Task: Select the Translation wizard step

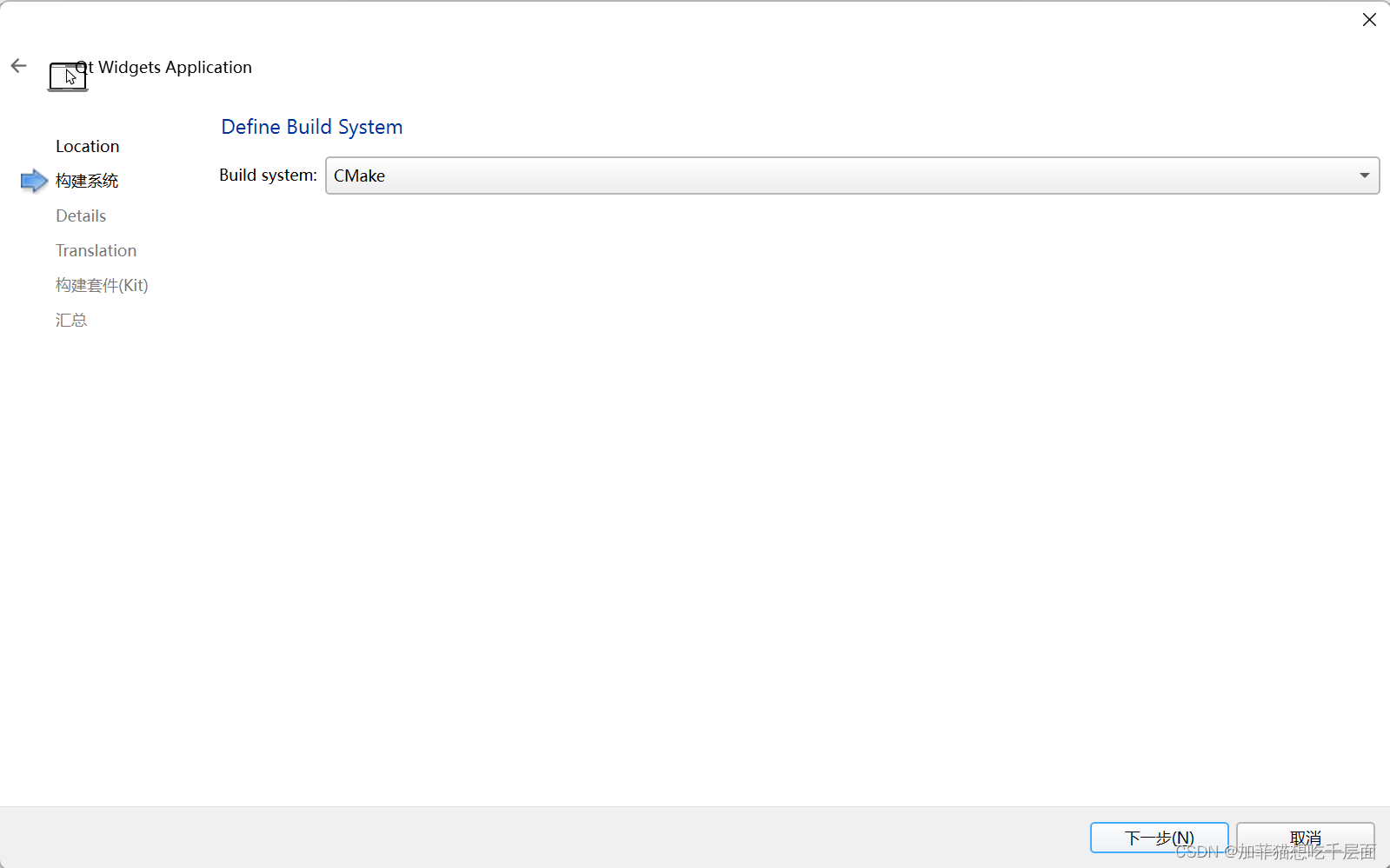Action: (x=96, y=250)
